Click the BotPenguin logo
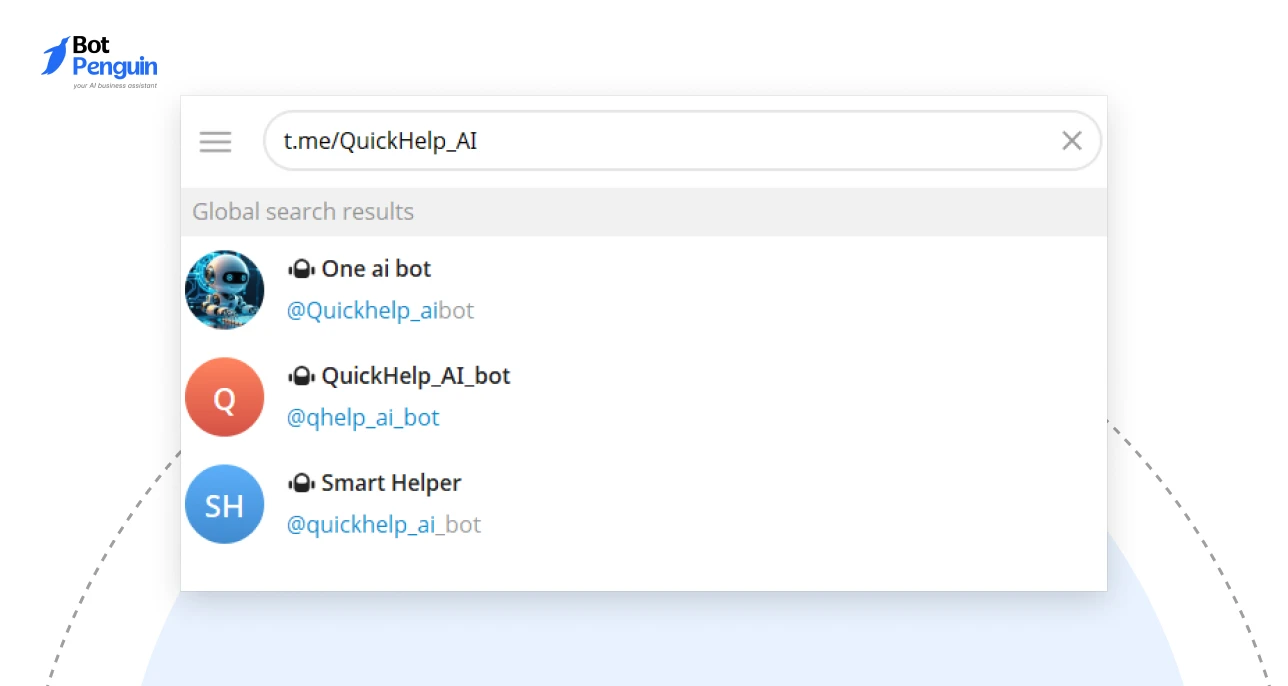This screenshot has width=1288, height=686. 99,61
